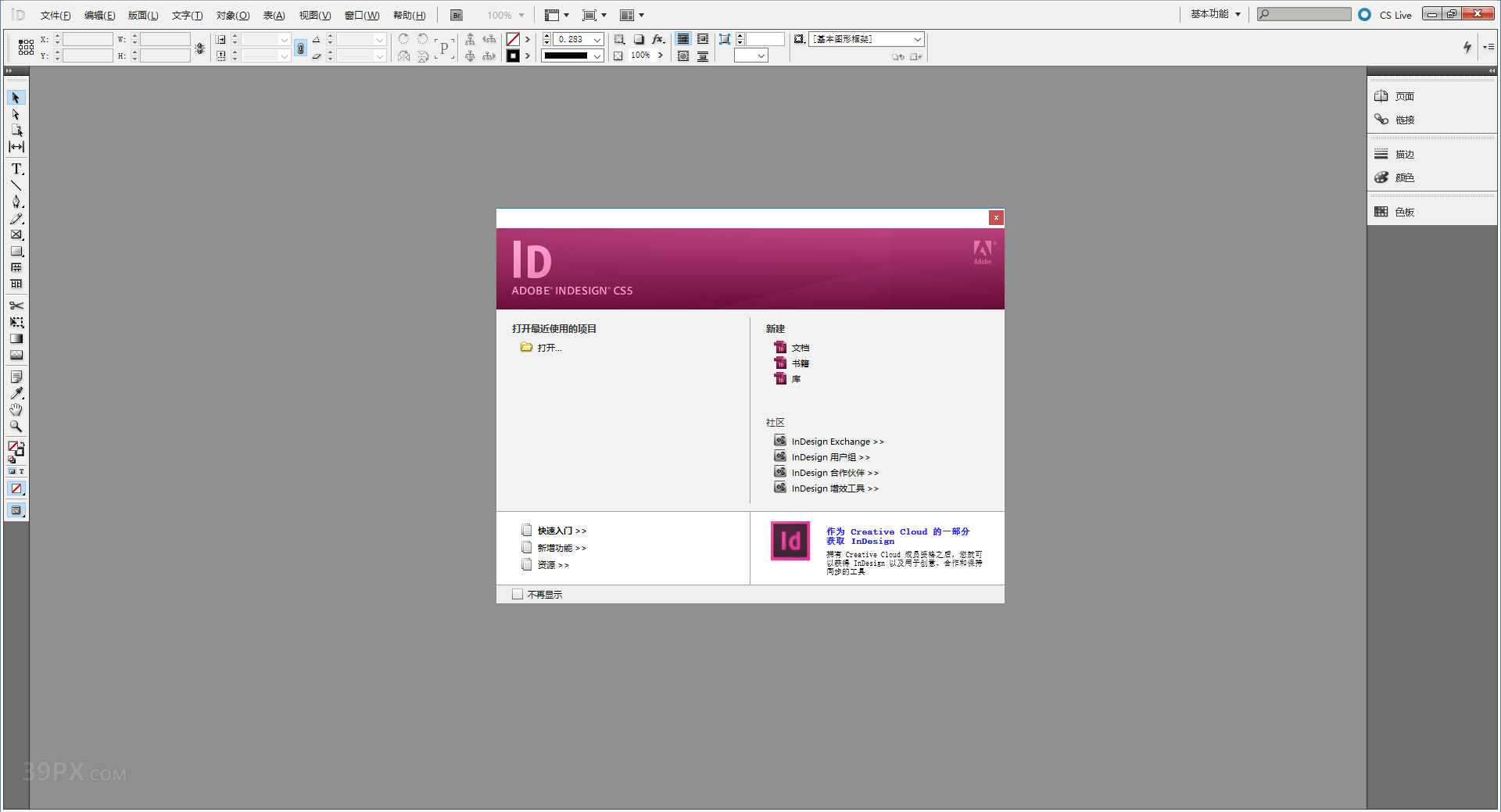Click the InDesign Exchange link
This screenshot has height=812, width=1501.
[x=836, y=441]
